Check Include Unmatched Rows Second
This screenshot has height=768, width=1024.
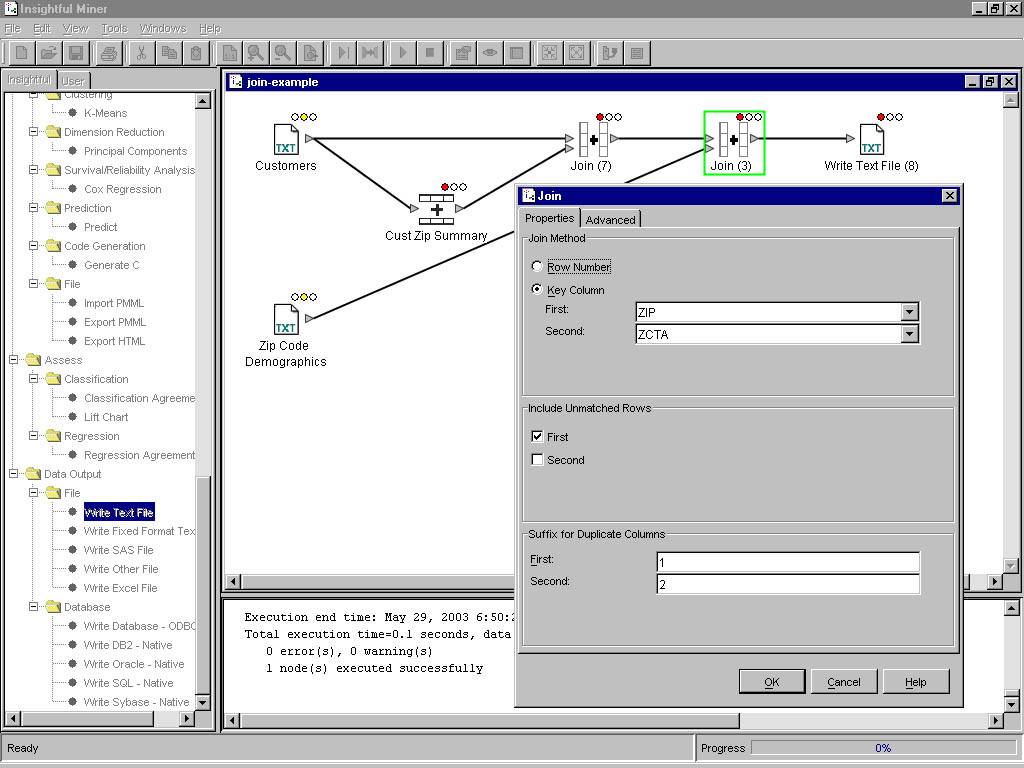[537, 460]
